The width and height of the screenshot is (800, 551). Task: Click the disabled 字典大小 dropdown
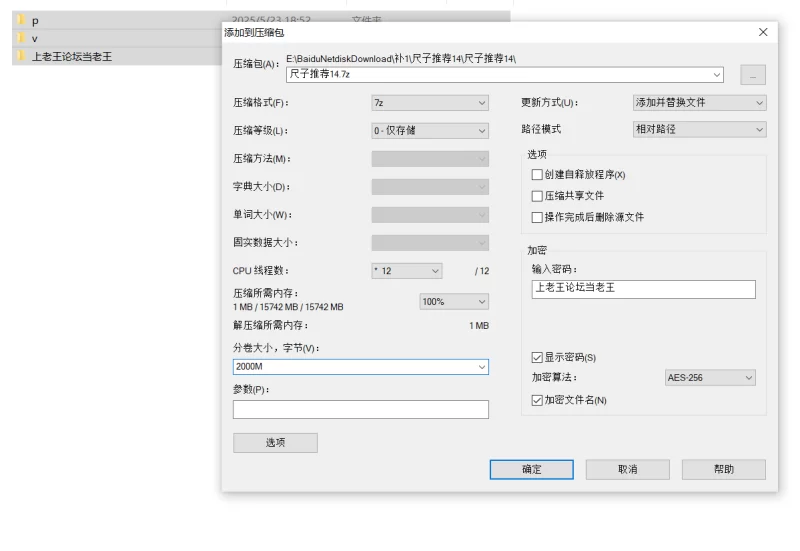click(x=430, y=187)
